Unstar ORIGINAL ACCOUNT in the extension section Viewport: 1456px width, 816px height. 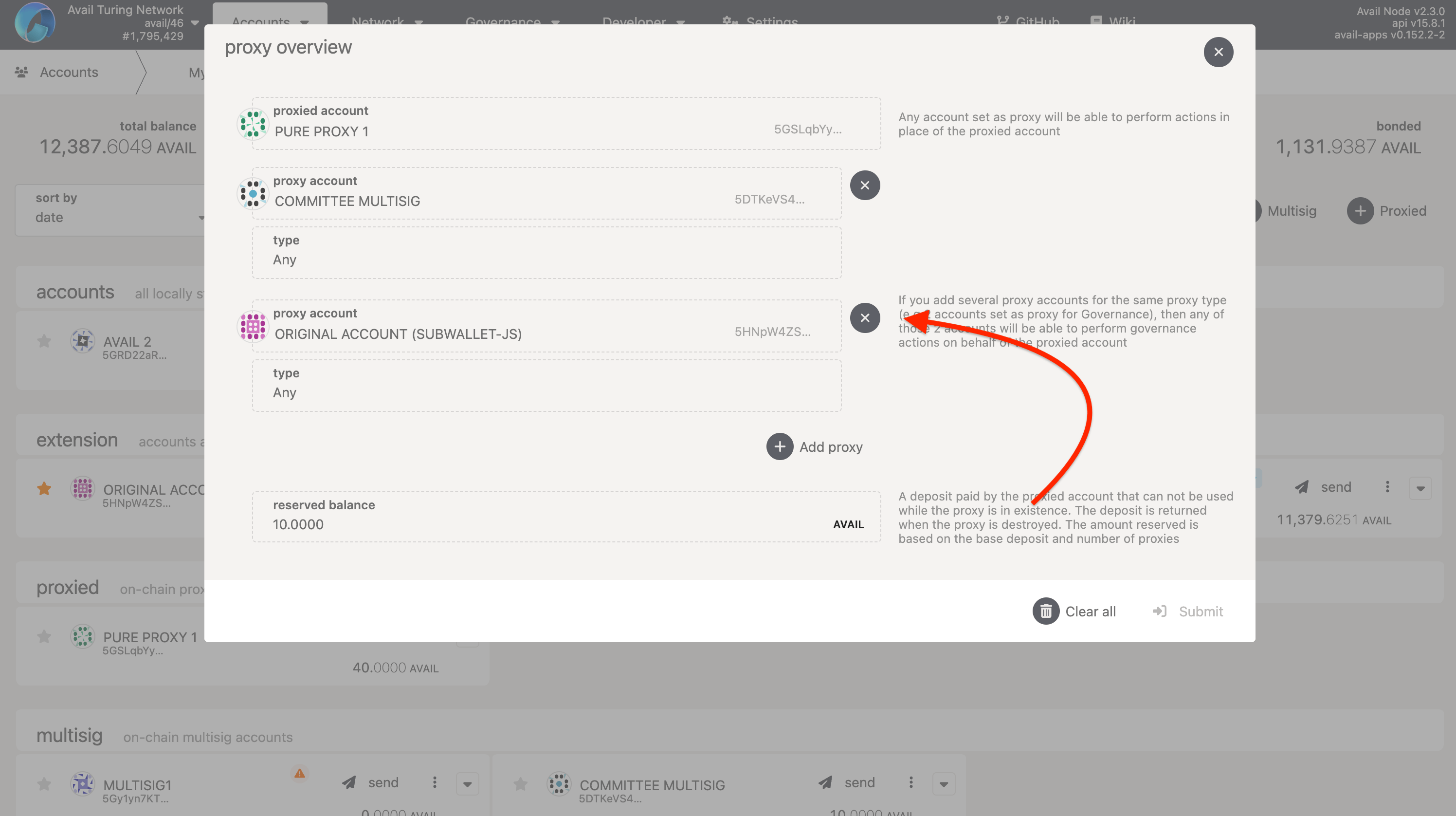[43, 489]
